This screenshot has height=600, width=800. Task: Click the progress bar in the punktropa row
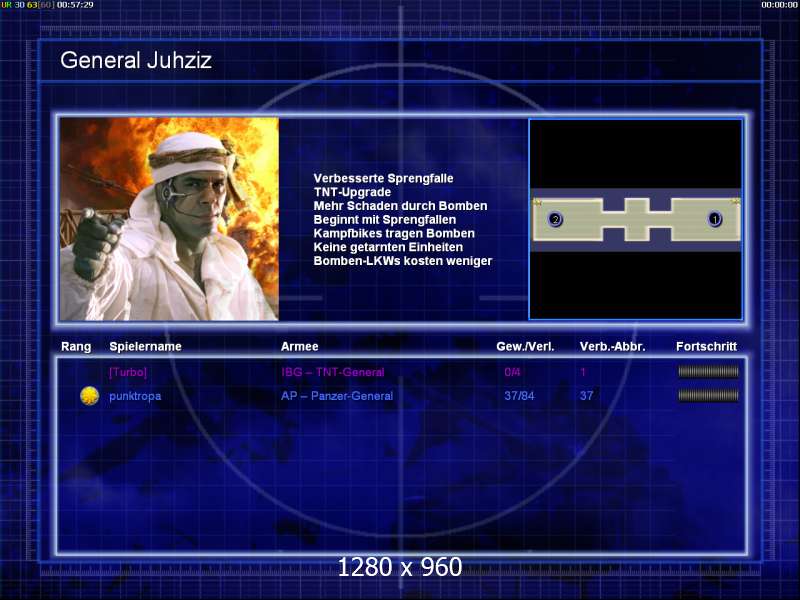[x=708, y=395]
